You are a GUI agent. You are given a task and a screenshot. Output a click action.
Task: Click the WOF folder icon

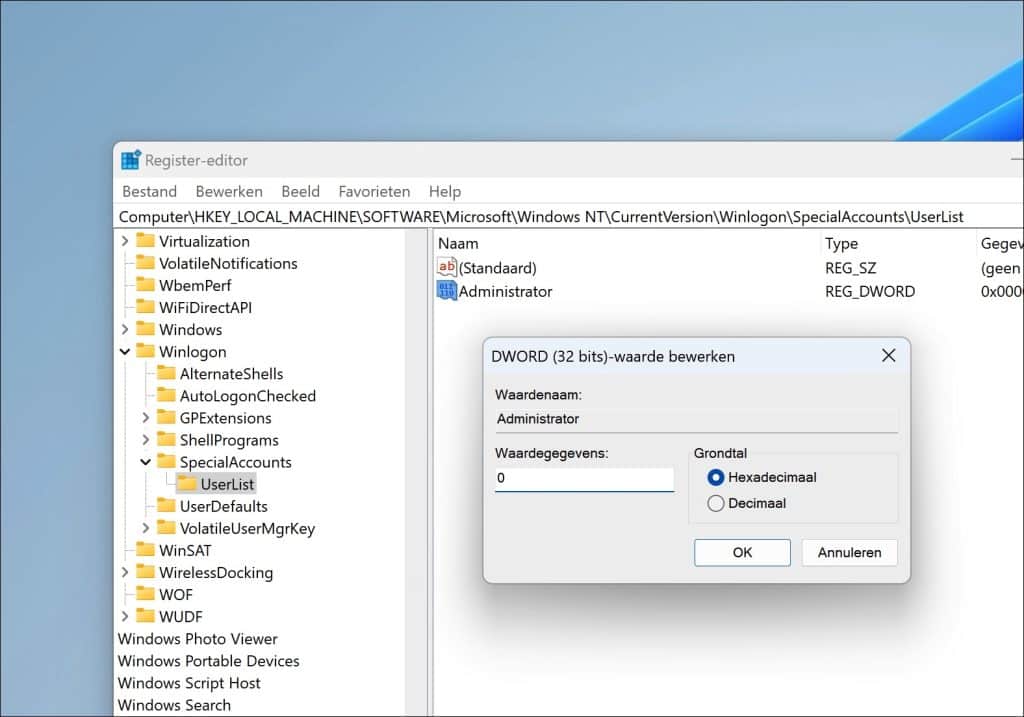tap(145, 594)
